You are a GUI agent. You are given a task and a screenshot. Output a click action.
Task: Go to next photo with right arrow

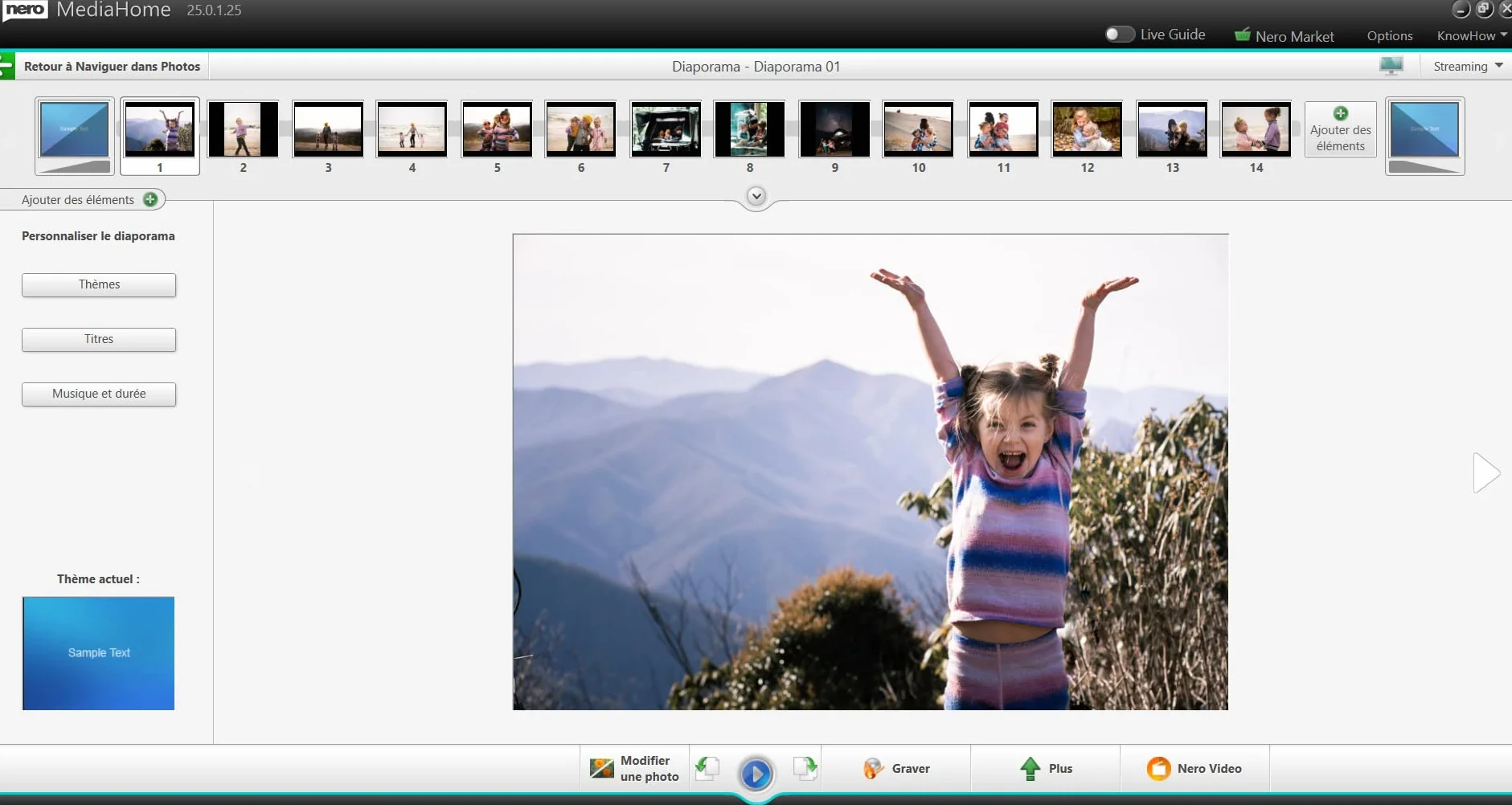[x=1486, y=472]
